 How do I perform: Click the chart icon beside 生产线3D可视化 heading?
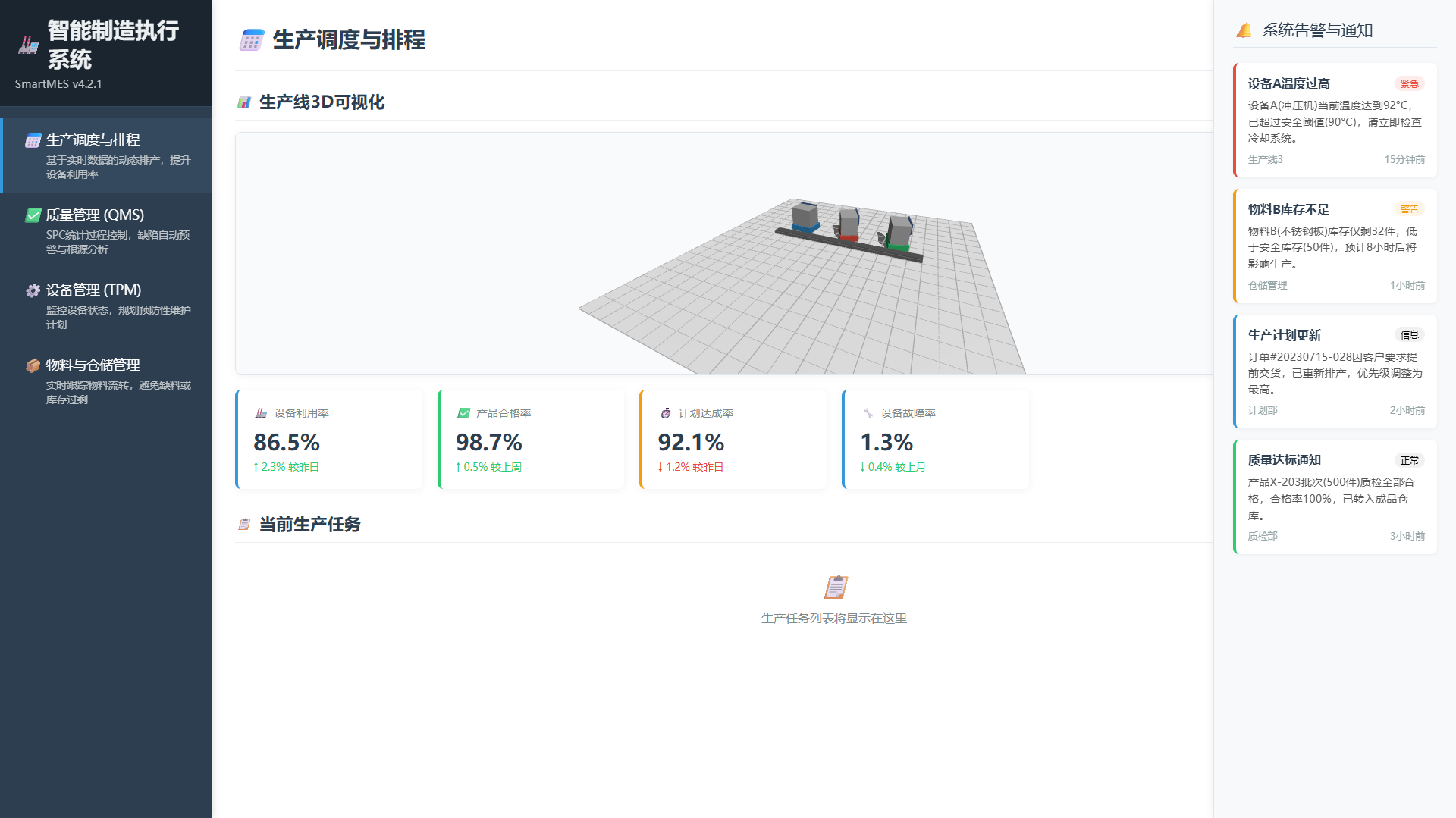tap(244, 102)
